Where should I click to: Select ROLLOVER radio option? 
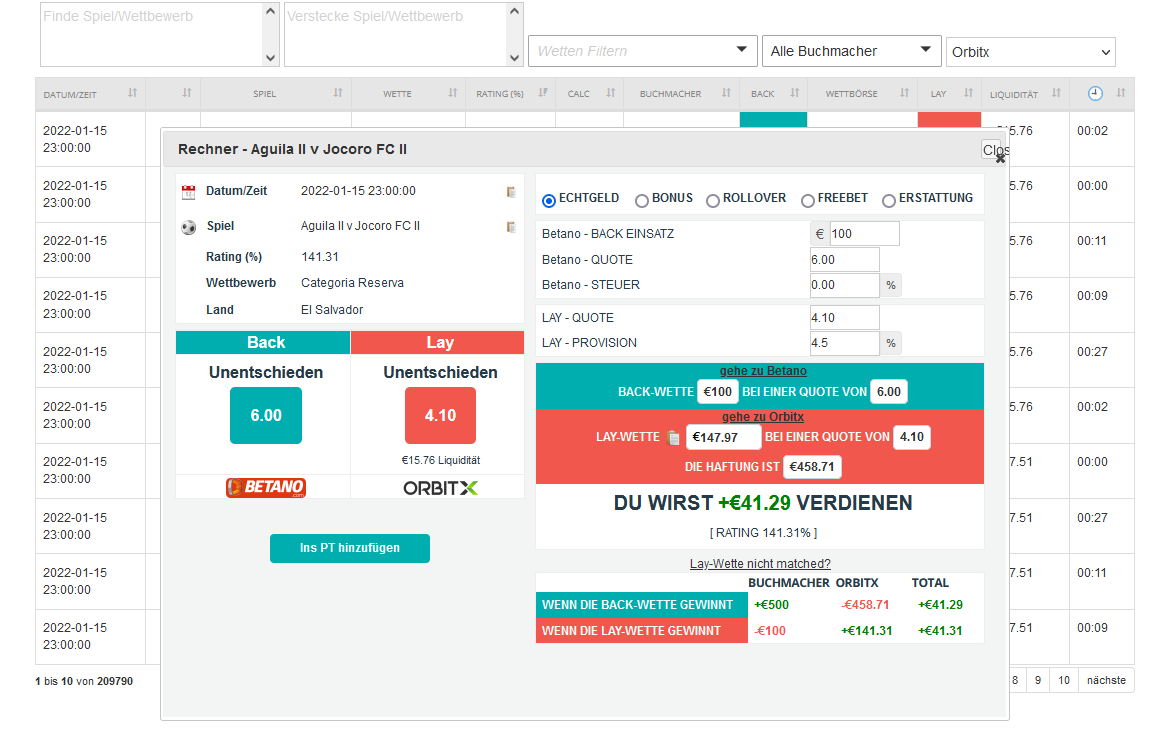coord(713,201)
